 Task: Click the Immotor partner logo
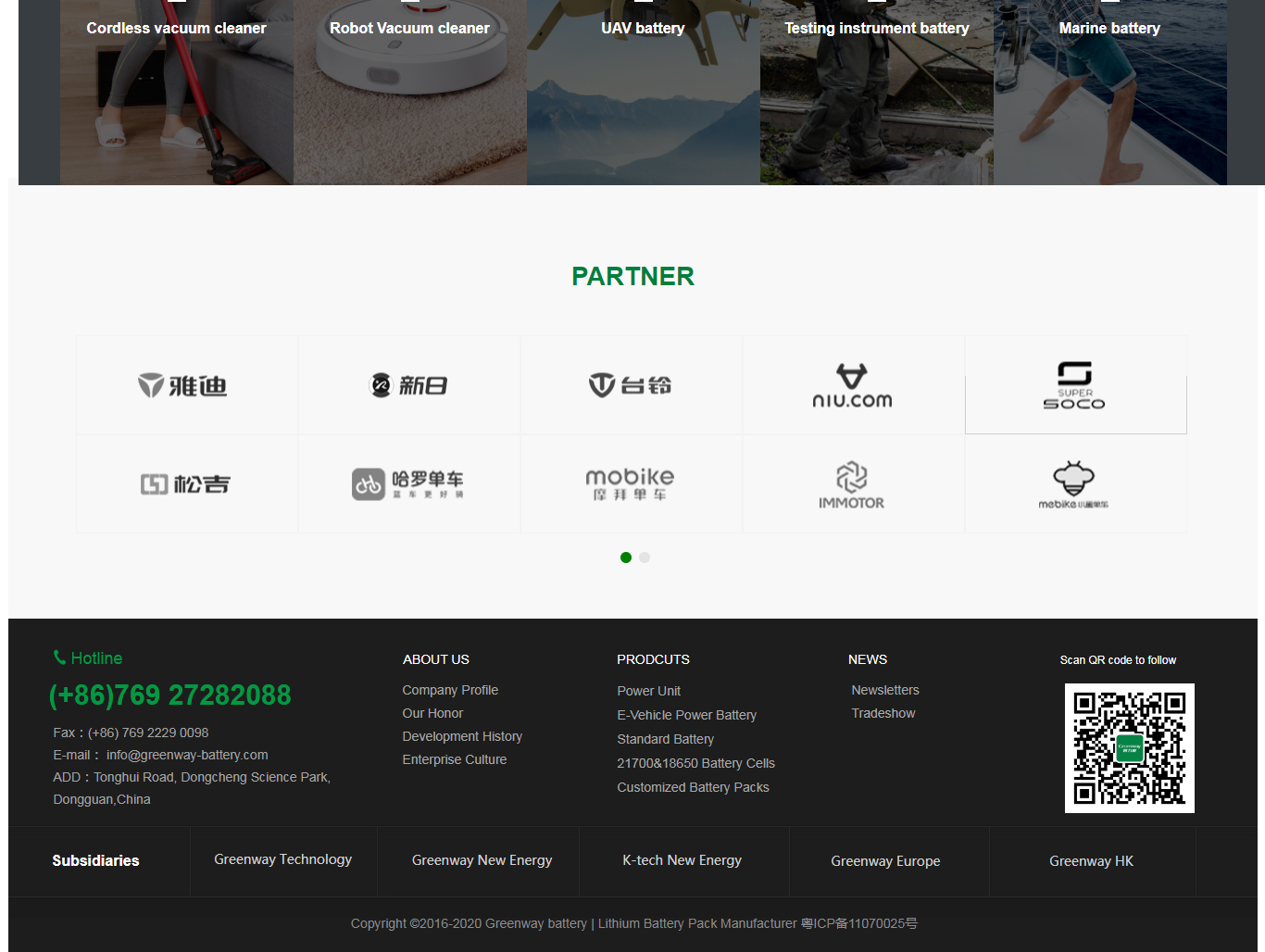tap(853, 483)
